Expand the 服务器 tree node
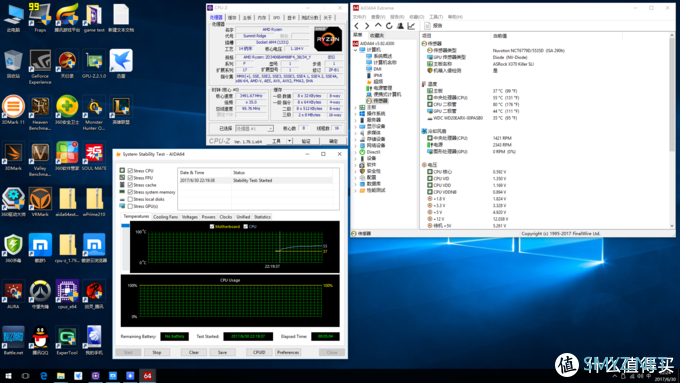 point(356,120)
